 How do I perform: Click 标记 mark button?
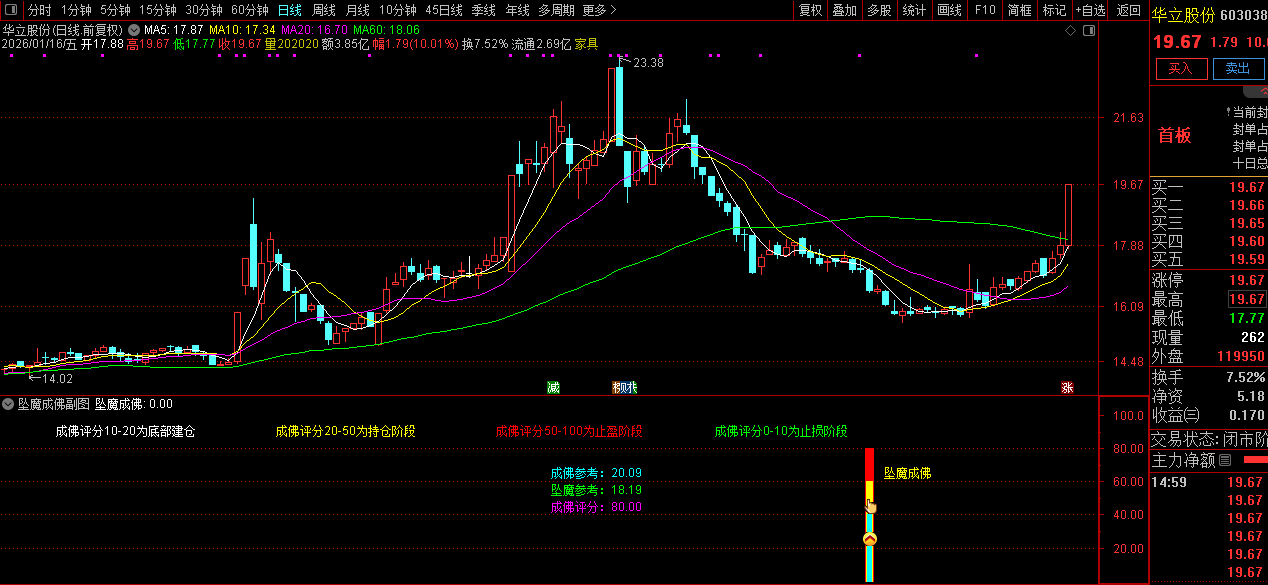1054,10
